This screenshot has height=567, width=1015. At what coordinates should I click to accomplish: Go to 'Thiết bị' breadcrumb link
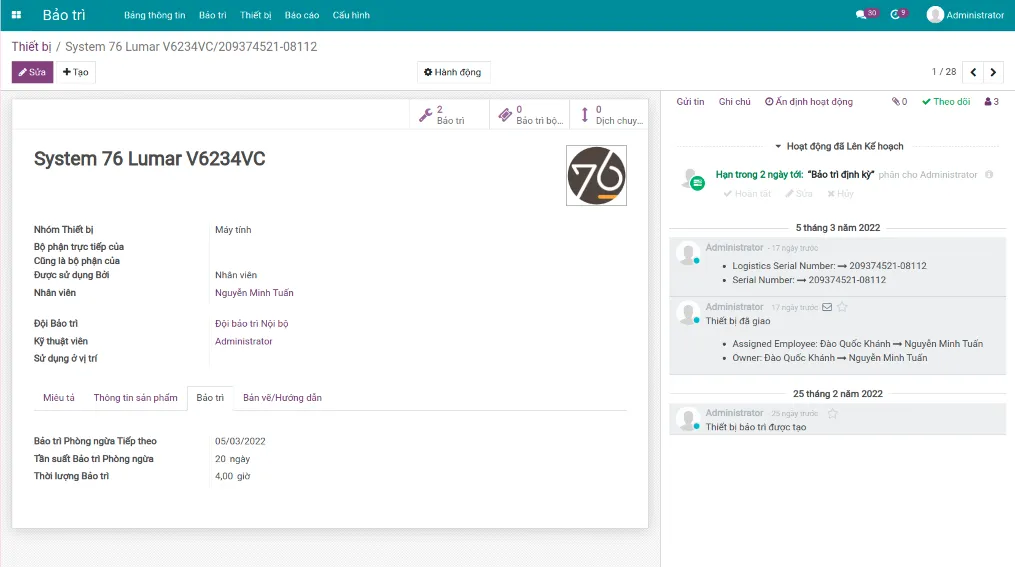pyautogui.click(x=31, y=47)
